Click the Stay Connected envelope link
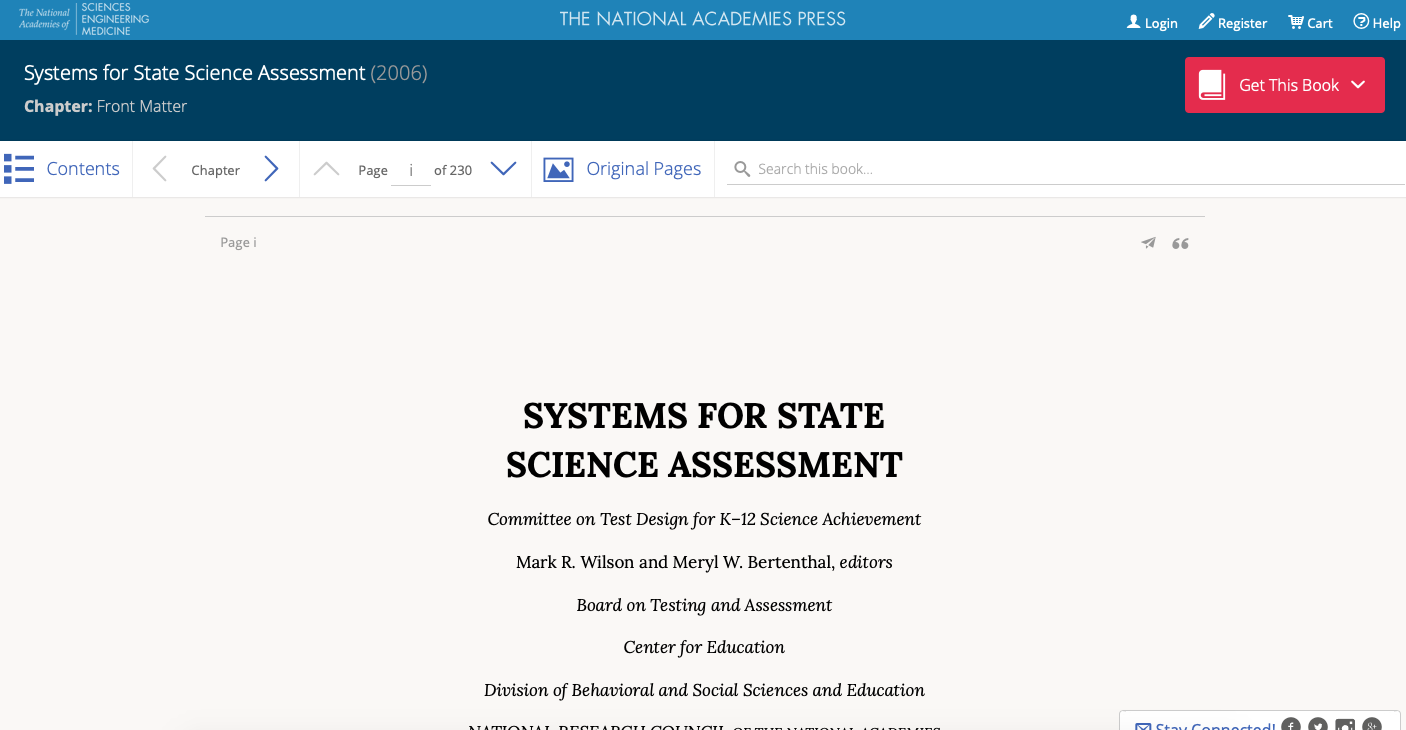Image resolution: width=1406 pixels, height=730 pixels. (x=1205, y=725)
